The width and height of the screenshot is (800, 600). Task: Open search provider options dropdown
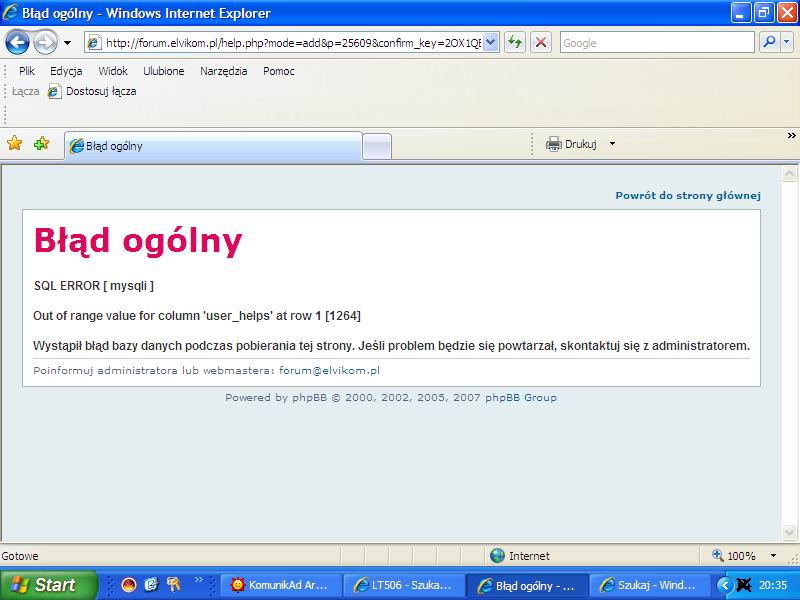click(787, 42)
